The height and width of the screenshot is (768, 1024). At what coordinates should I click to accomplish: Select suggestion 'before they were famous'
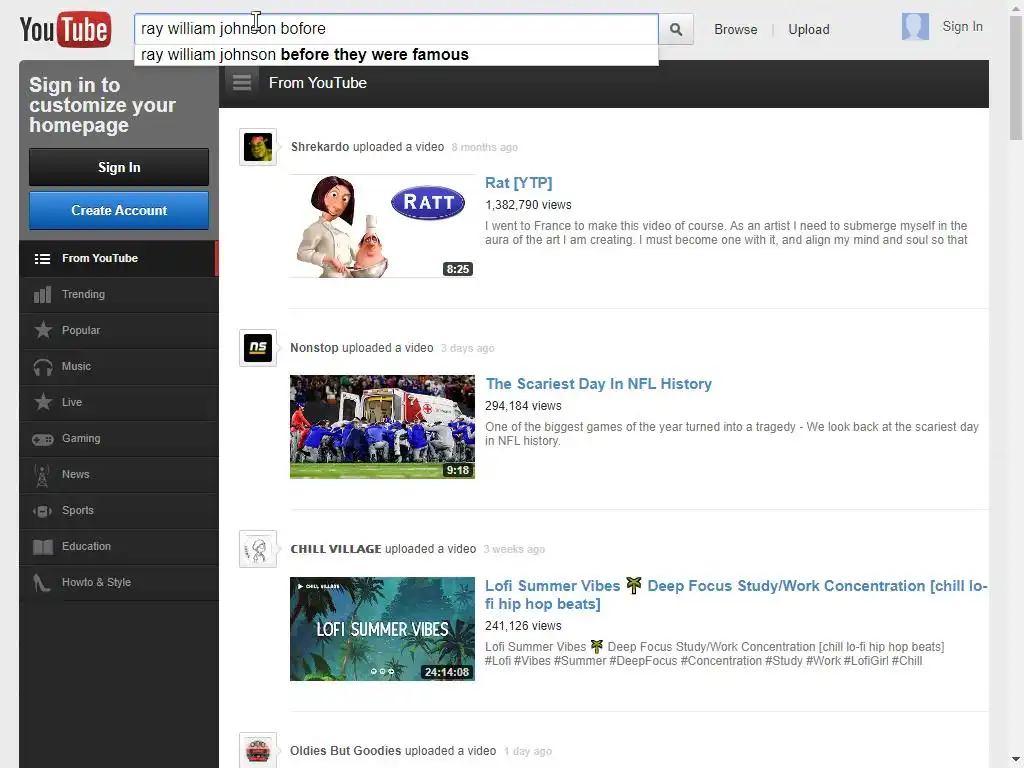396,55
